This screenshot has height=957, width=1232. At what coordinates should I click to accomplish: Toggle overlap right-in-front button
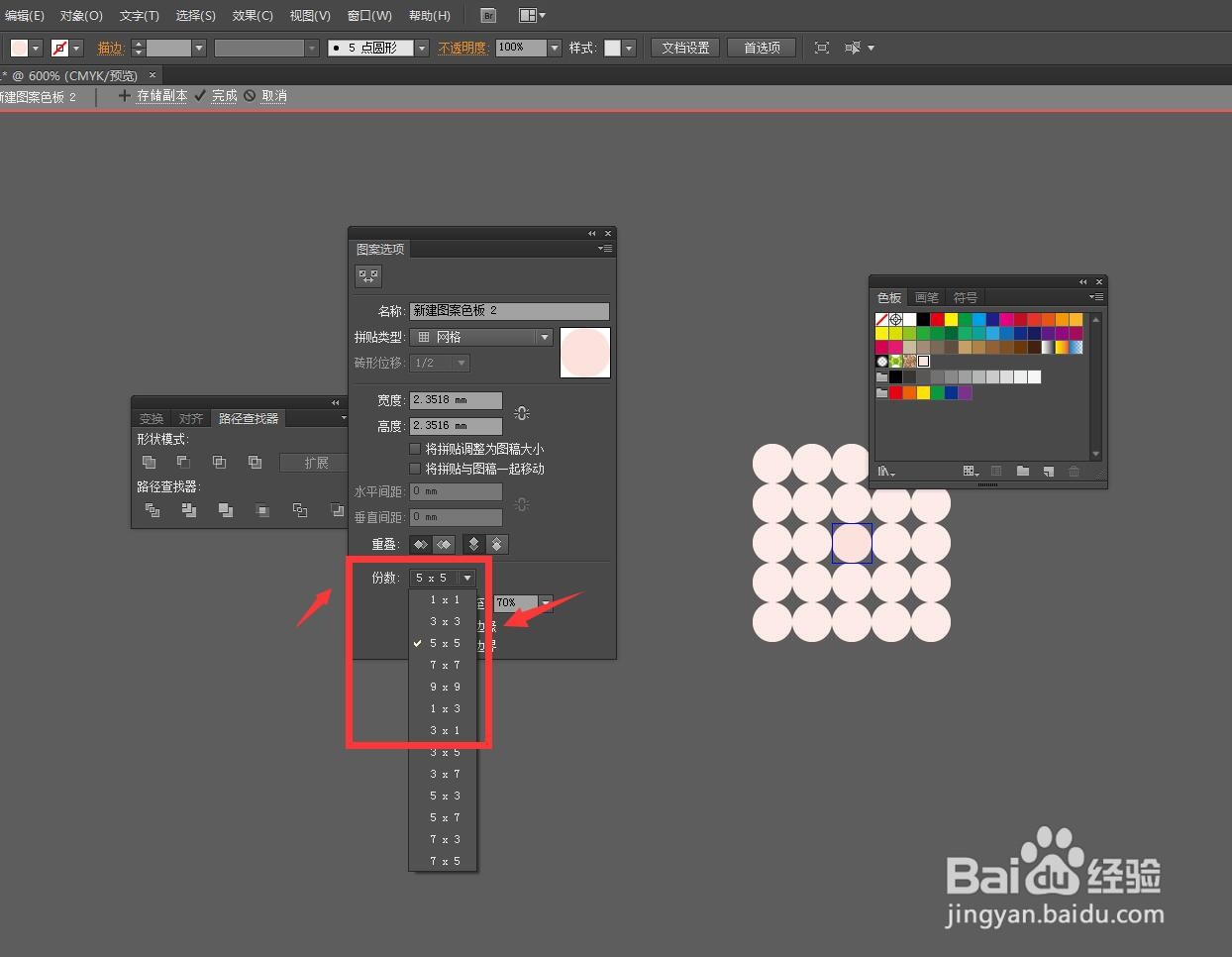tap(444, 544)
